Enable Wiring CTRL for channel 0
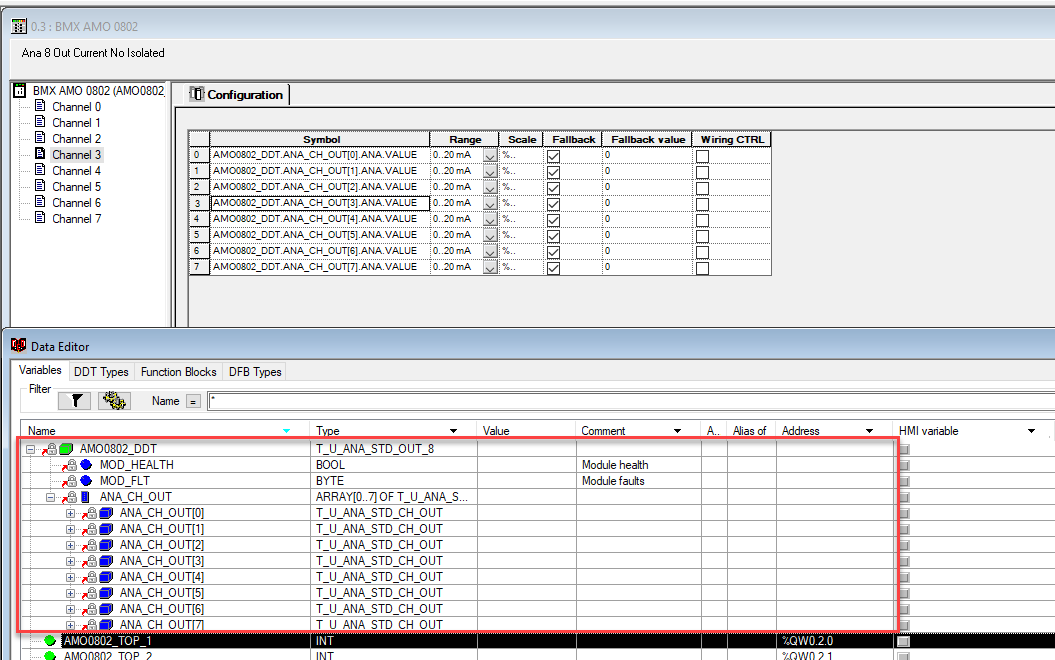 (702, 156)
